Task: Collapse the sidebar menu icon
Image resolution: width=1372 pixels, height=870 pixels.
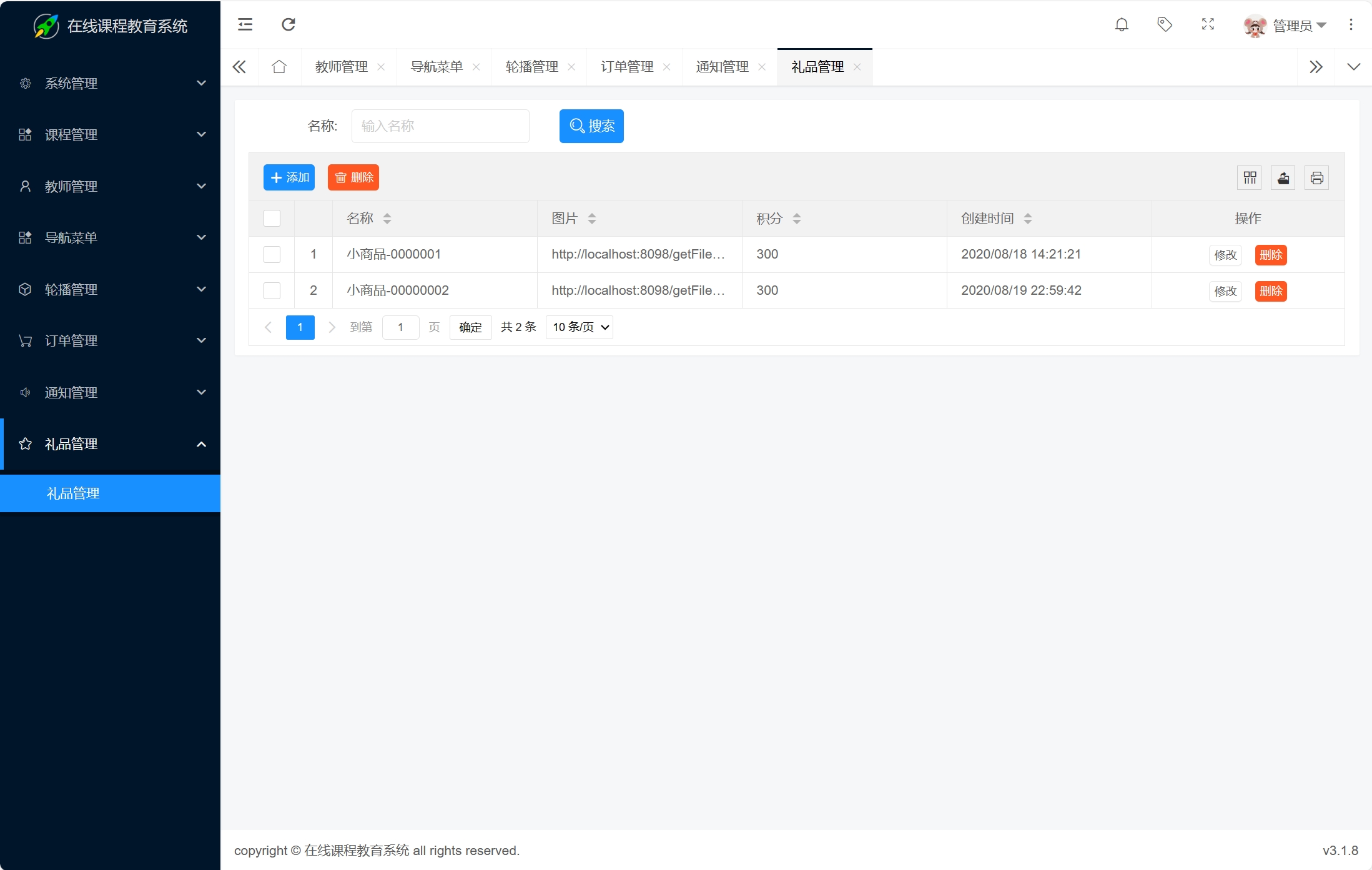Action: pyautogui.click(x=245, y=25)
